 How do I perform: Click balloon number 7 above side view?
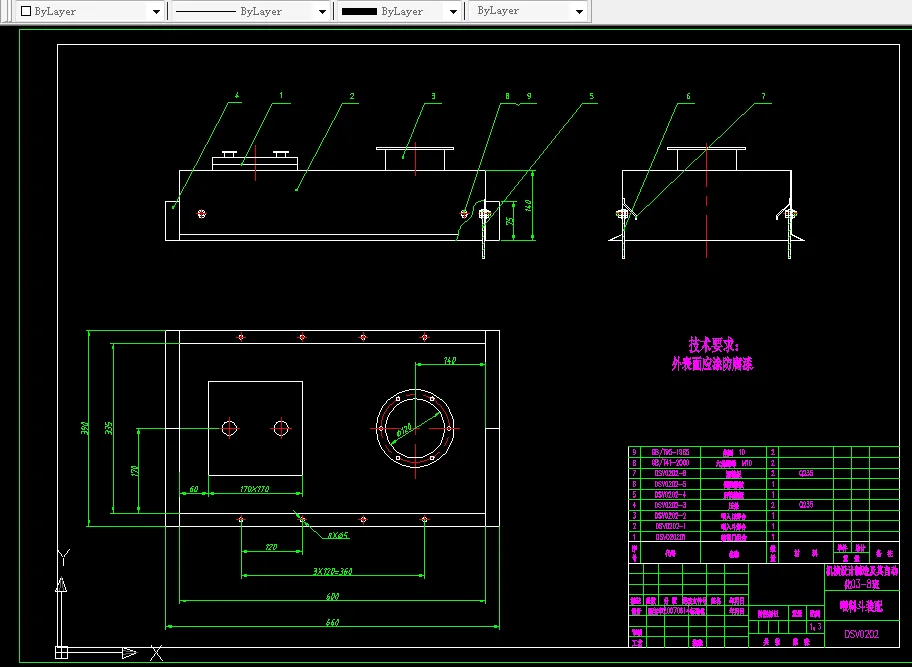763,96
